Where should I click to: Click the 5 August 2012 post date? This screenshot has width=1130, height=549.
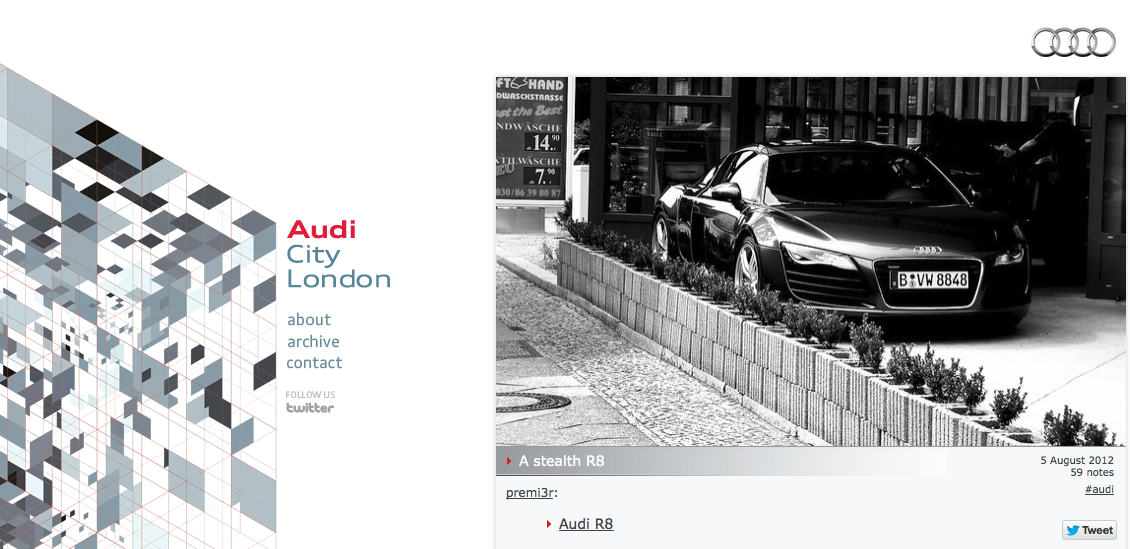coord(1077,460)
